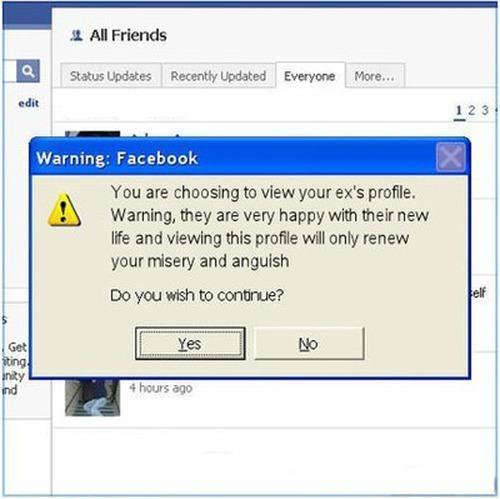Select page 1 of the friends list

tap(459, 111)
